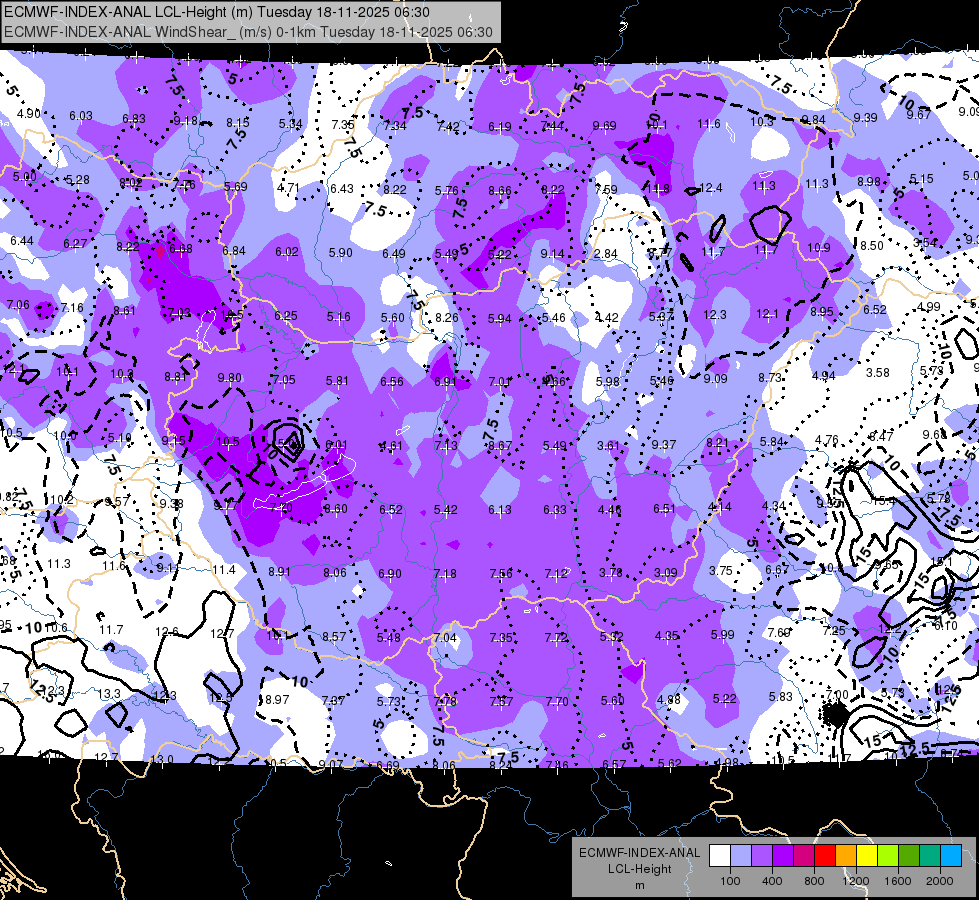Select the light purple legend swatch
Image resolution: width=979 pixels, height=900 pixels.
point(762,856)
